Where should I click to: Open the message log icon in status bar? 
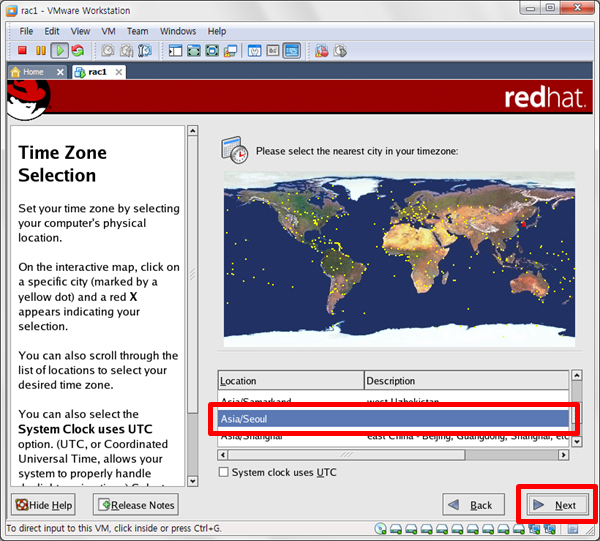(573, 529)
